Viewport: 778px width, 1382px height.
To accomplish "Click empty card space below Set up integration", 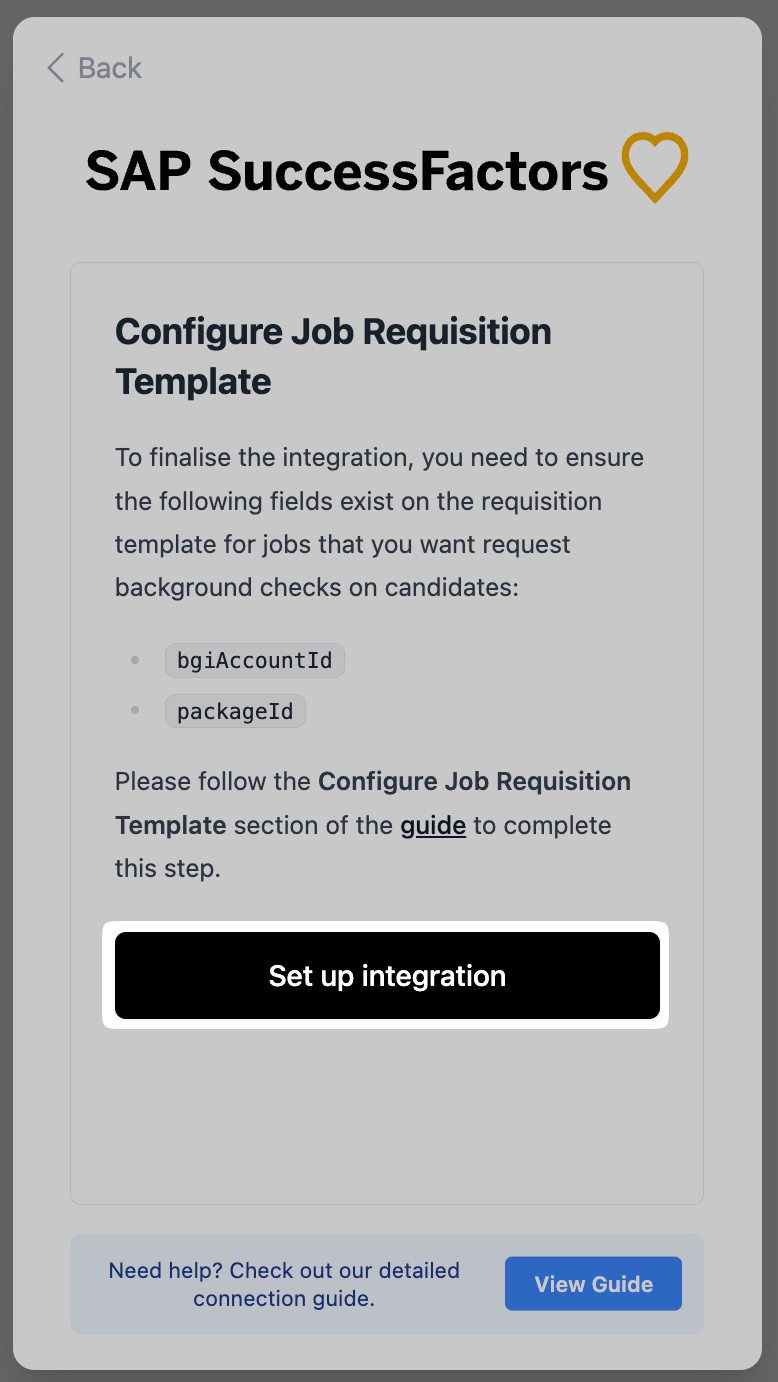I will (x=386, y=1110).
